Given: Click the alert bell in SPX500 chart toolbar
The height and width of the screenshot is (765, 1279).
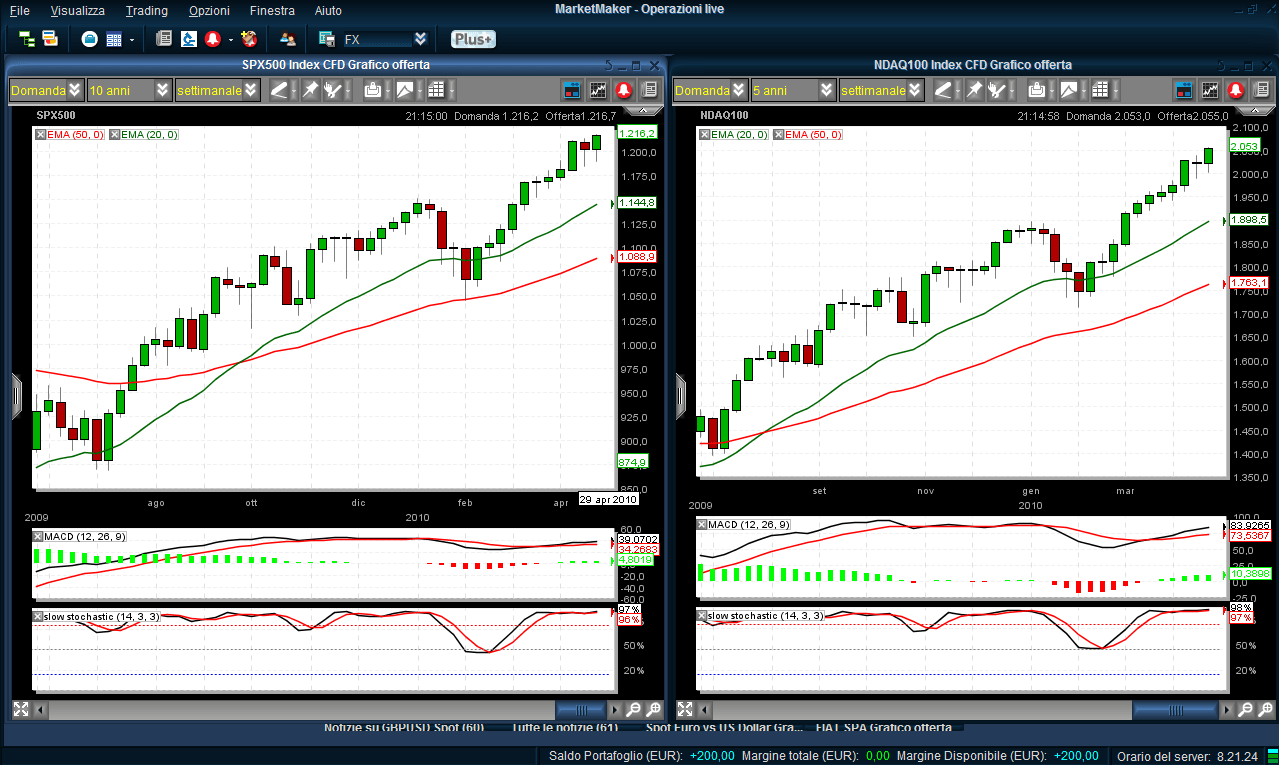Looking at the screenshot, I should [624, 90].
